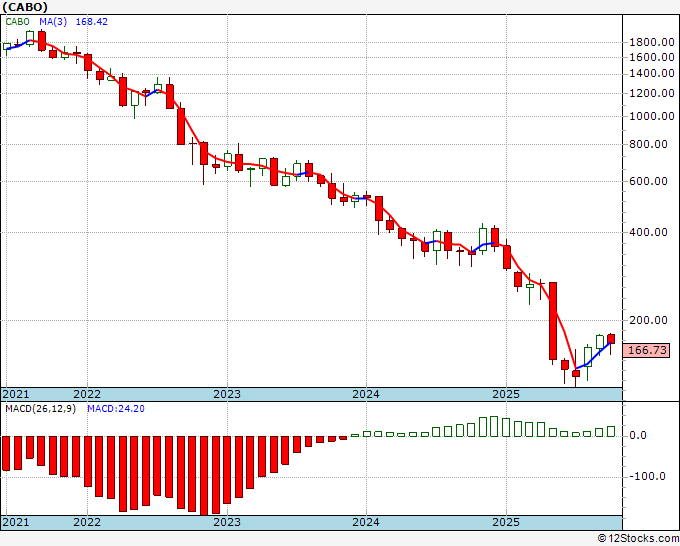
Task: Click 2021 on the MACD timeline
Action: [16, 522]
